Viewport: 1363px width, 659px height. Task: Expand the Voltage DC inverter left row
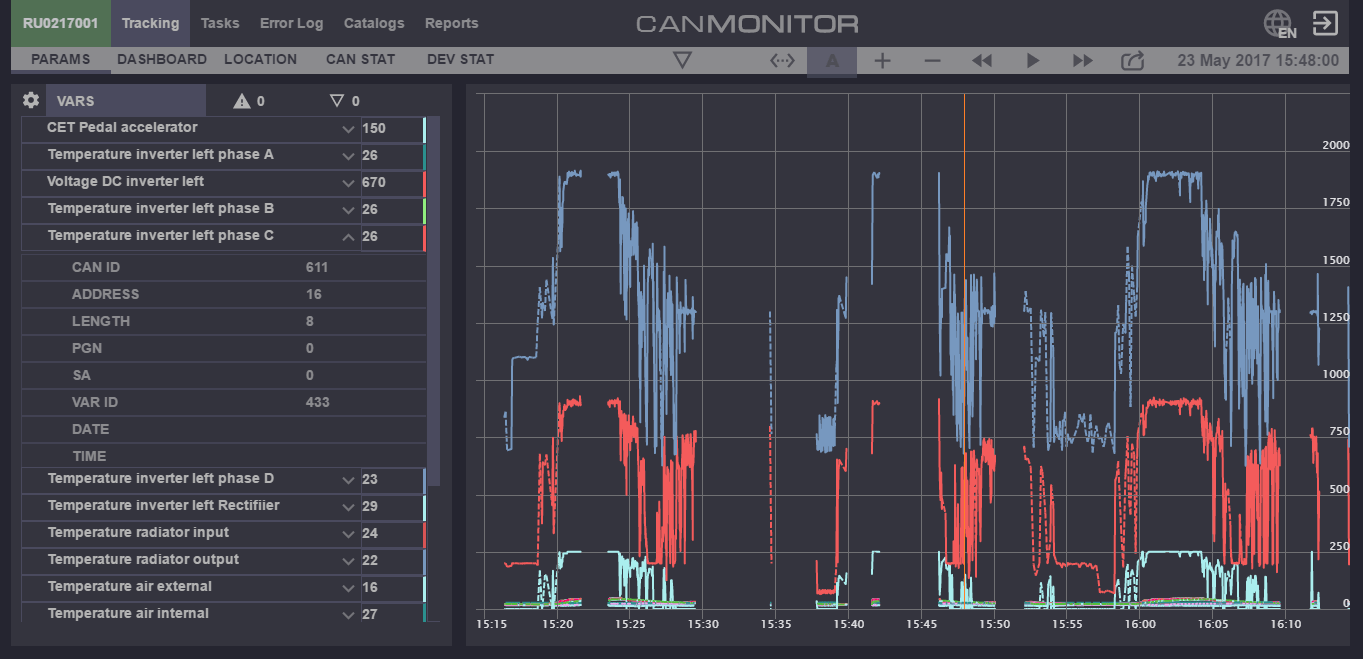click(x=348, y=183)
